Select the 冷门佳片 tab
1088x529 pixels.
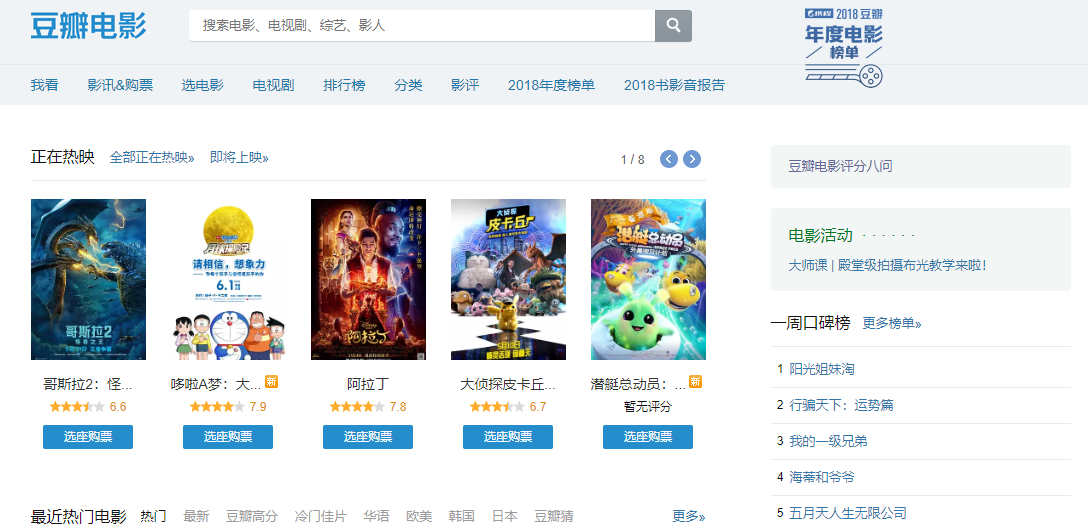(x=321, y=517)
